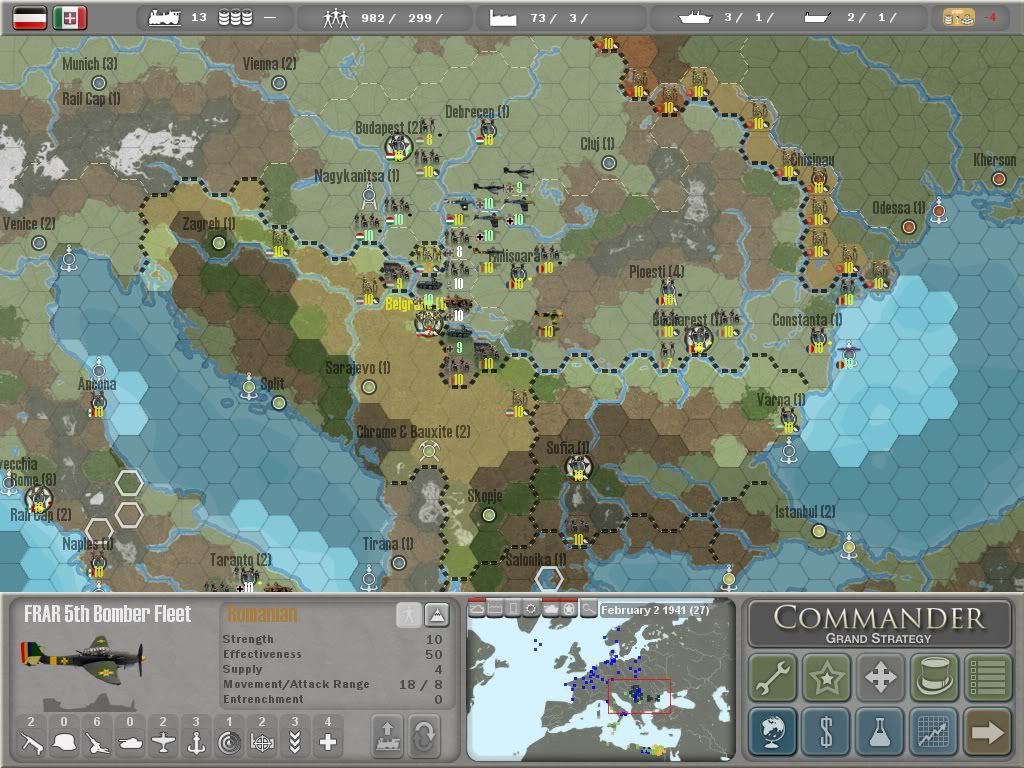This screenshot has width=1024, height=768.
Task: Select the Ploesti (4) oil field label
Action: coord(656,271)
